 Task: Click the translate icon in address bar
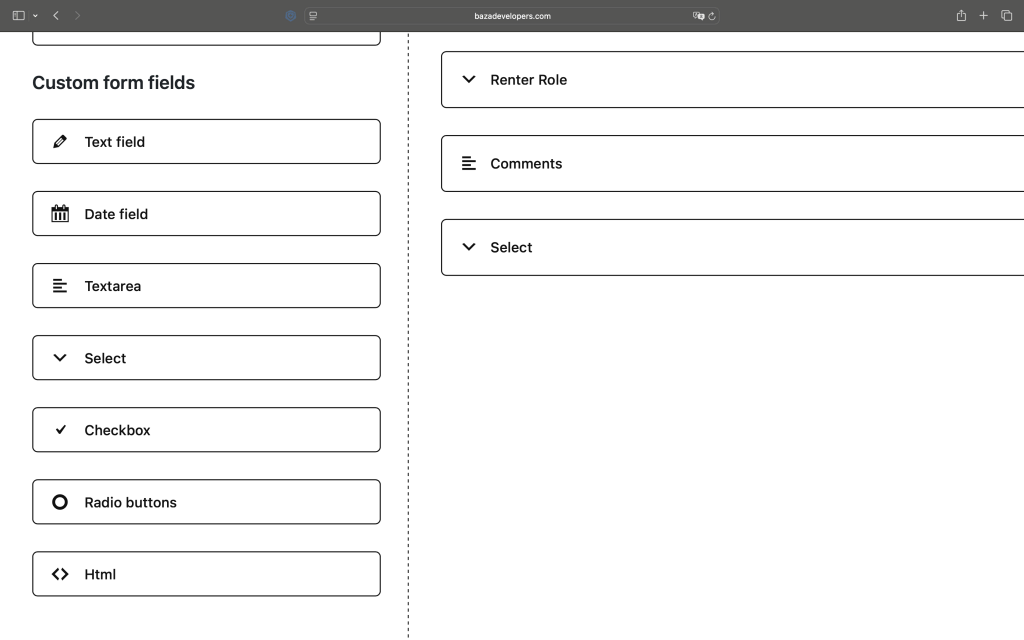pyautogui.click(x=698, y=16)
